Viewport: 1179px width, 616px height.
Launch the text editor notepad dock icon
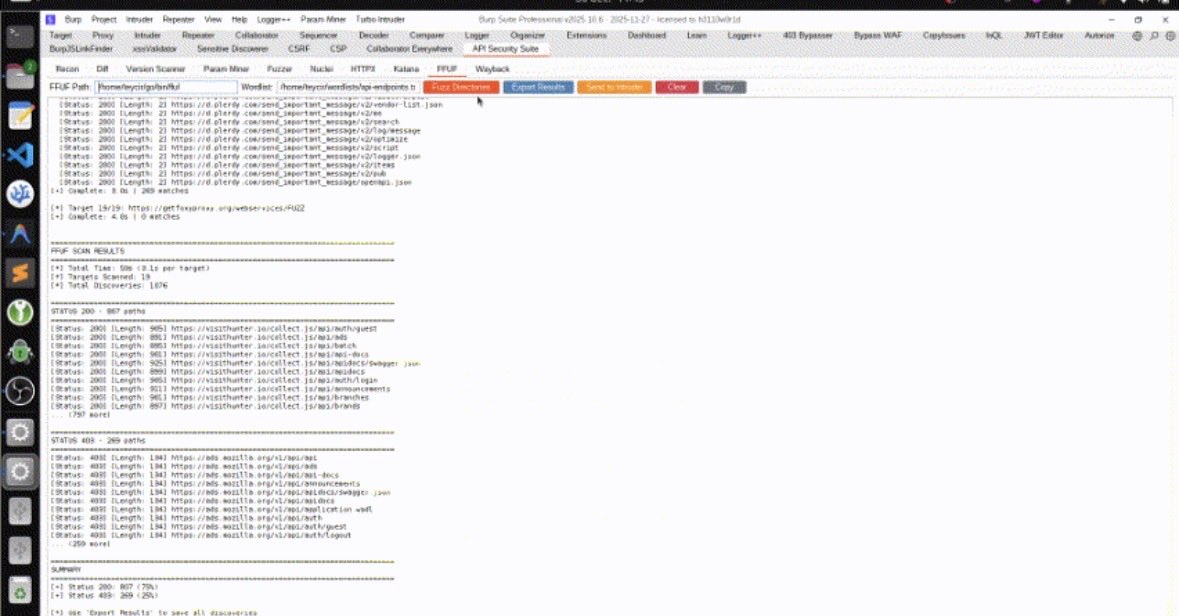(20, 116)
